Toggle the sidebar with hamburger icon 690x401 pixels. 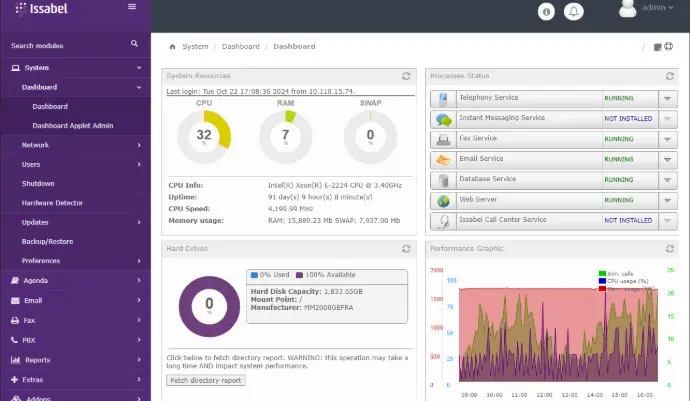point(132,7)
